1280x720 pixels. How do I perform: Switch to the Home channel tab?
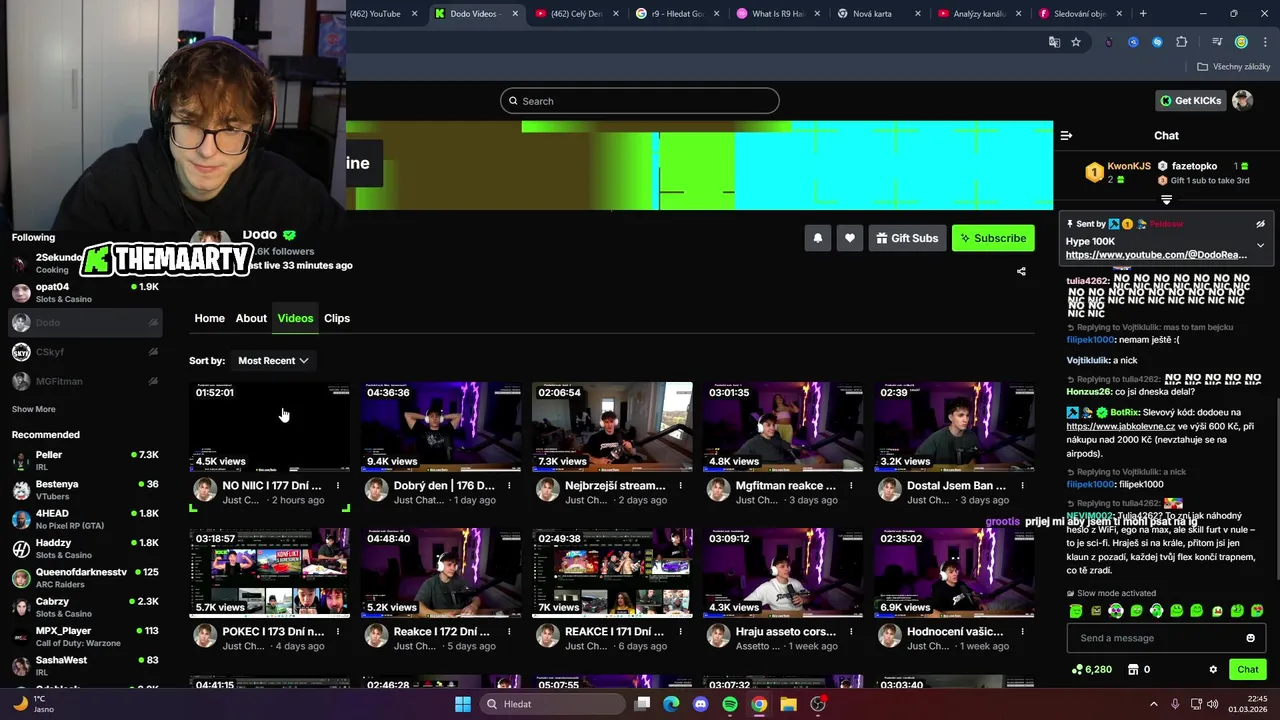[209, 318]
